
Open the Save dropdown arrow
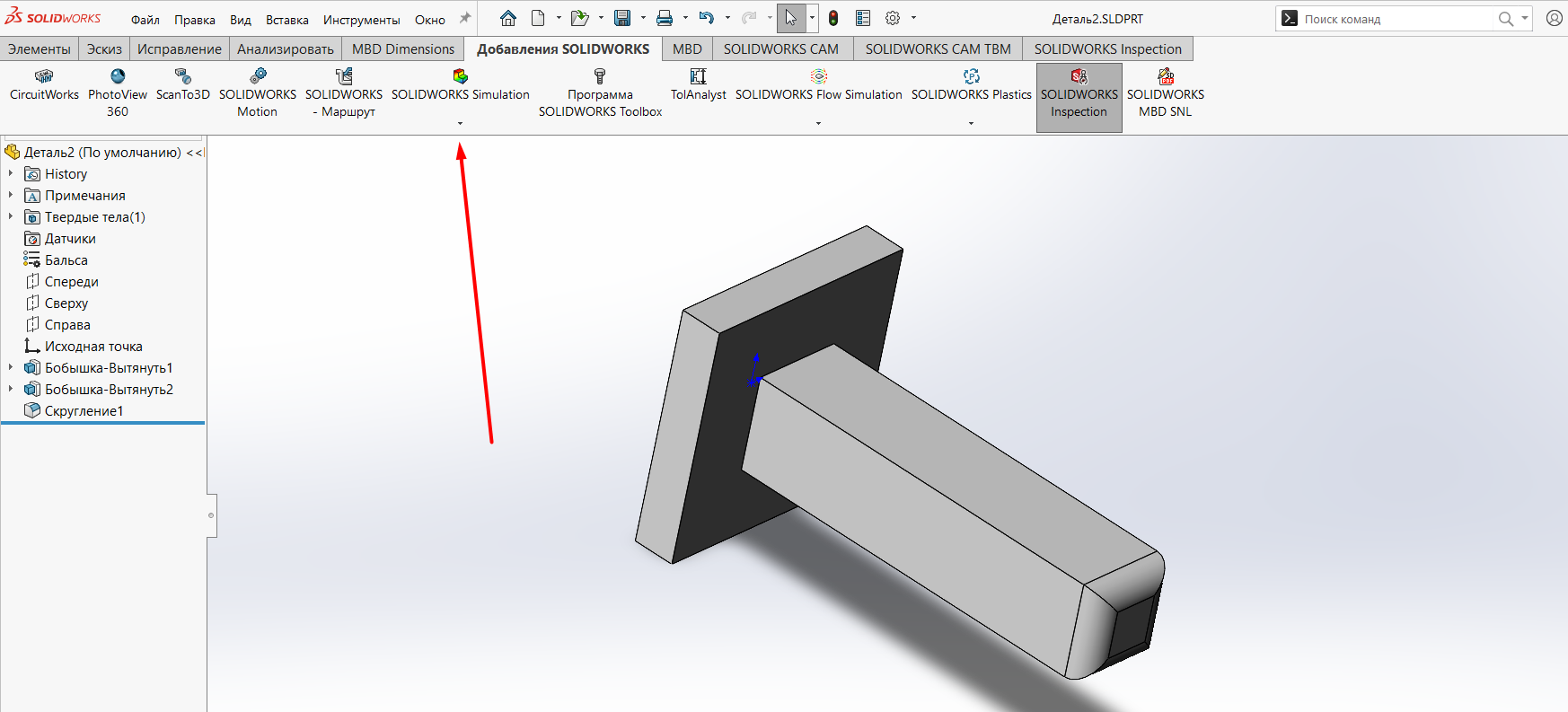643,18
